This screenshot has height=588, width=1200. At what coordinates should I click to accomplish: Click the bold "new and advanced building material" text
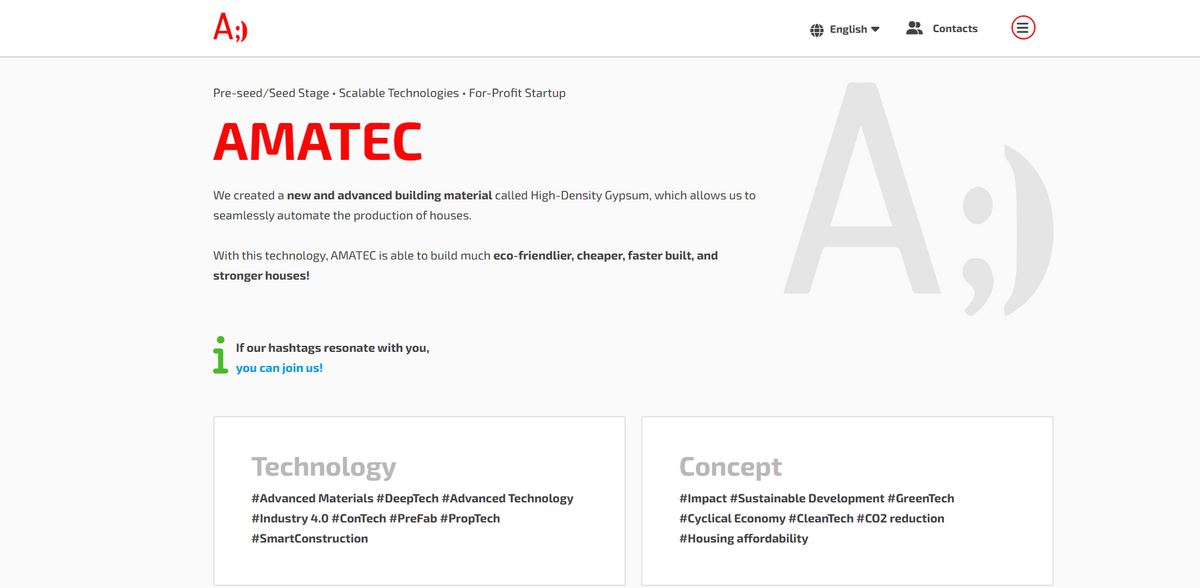click(x=389, y=196)
